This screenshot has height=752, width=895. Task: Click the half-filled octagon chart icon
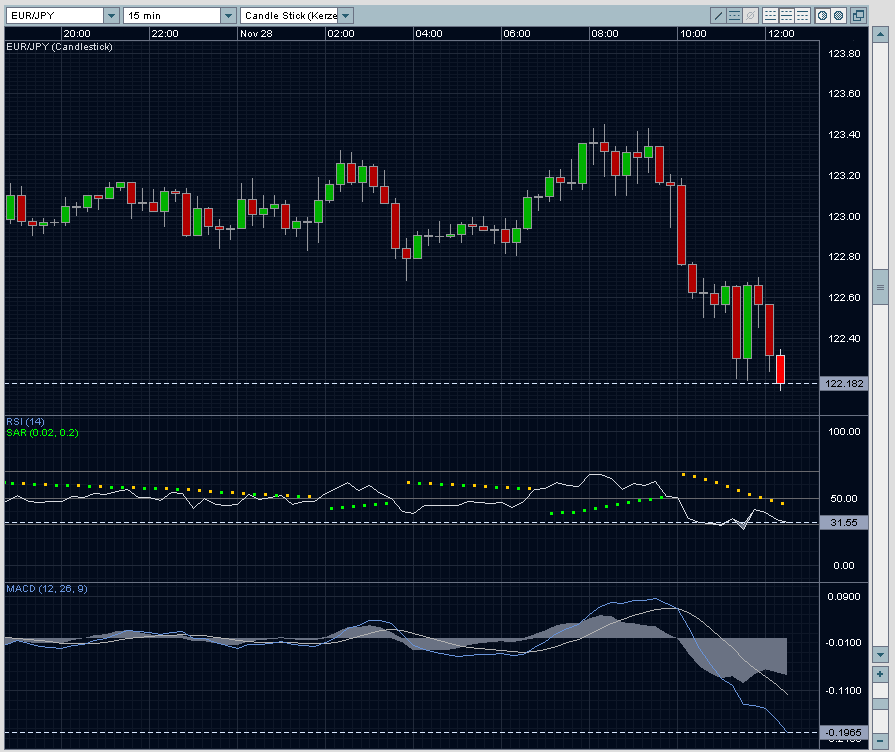[x=823, y=15]
